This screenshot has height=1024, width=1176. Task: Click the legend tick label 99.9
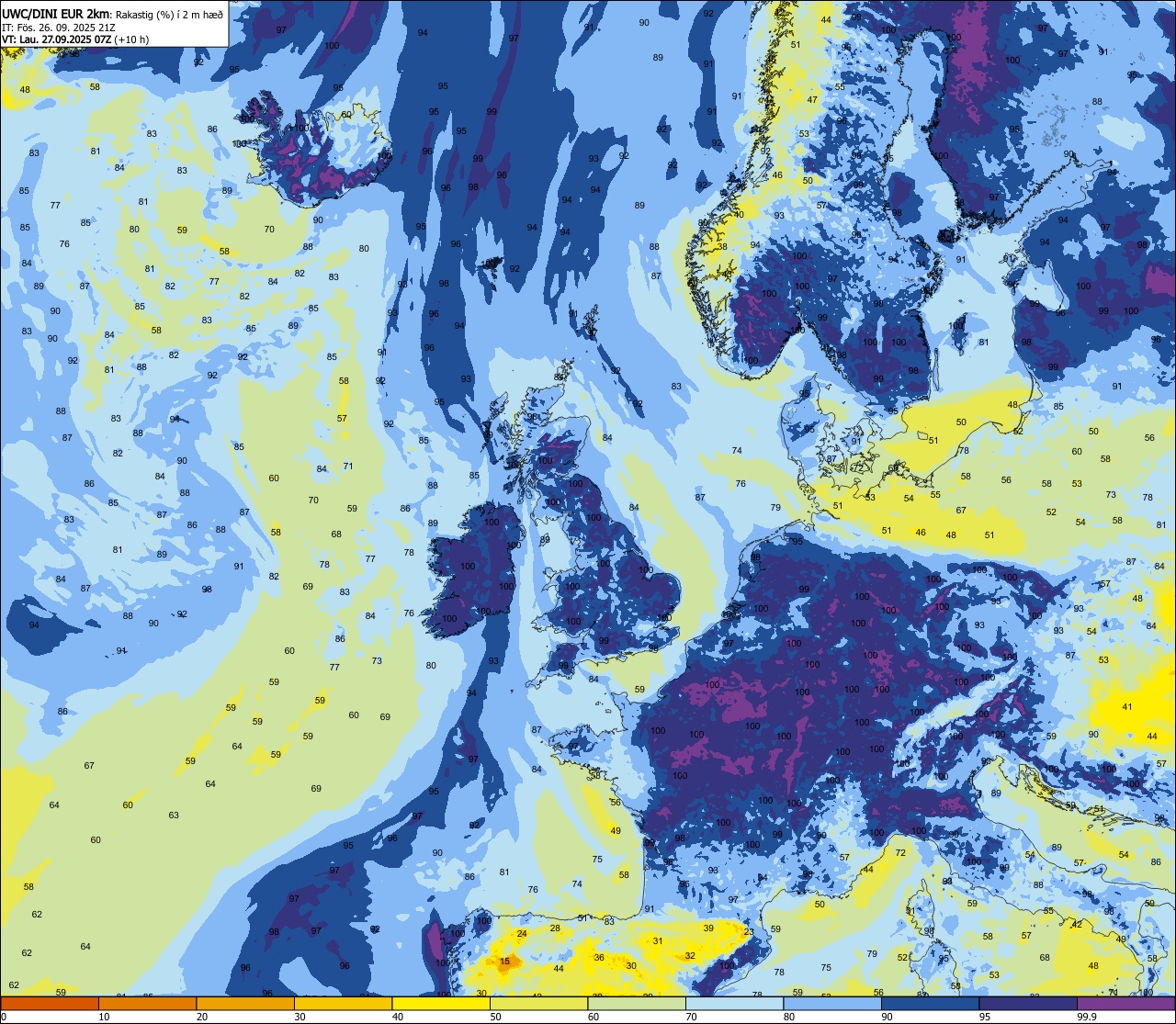click(x=1086, y=1017)
